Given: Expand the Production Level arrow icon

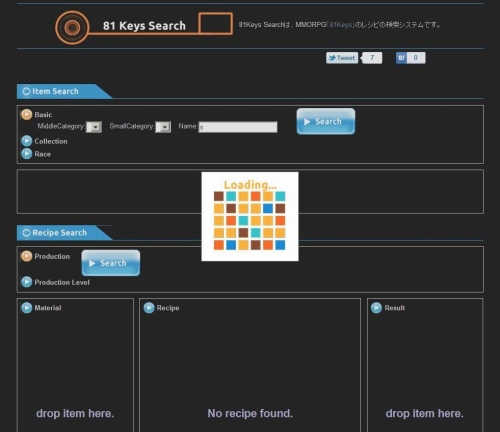Looking at the screenshot, I should click(27, 282).
